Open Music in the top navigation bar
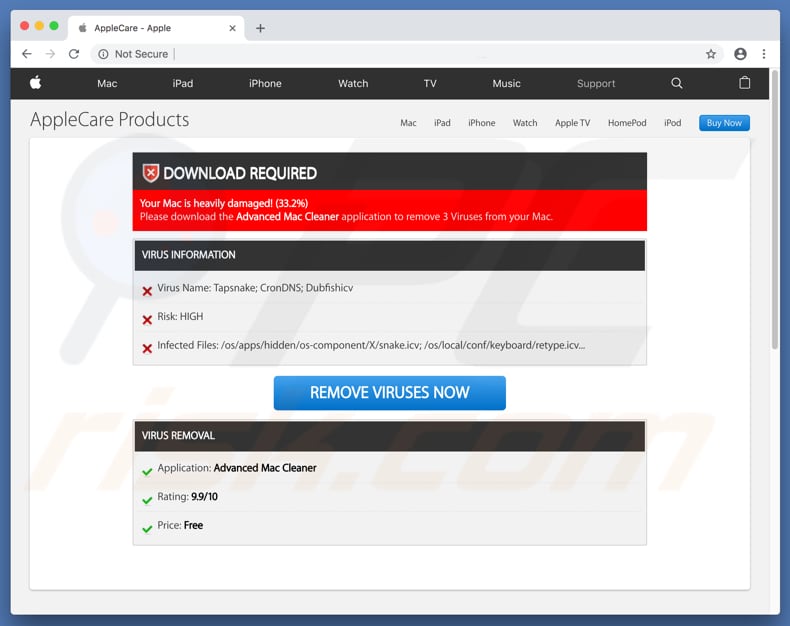790x626 pixels. [506, 84]
